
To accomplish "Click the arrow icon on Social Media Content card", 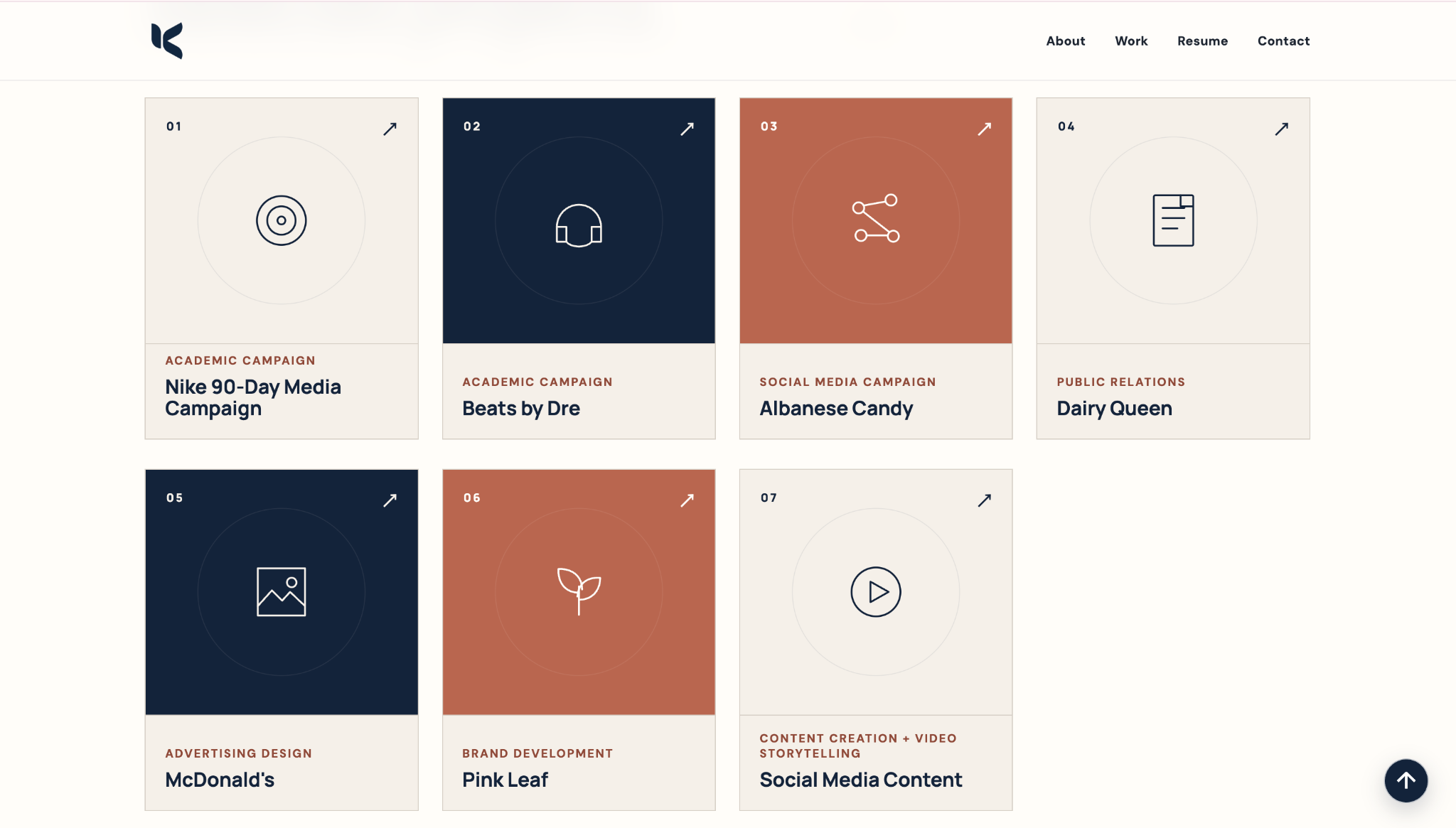I will coord(984,500).
